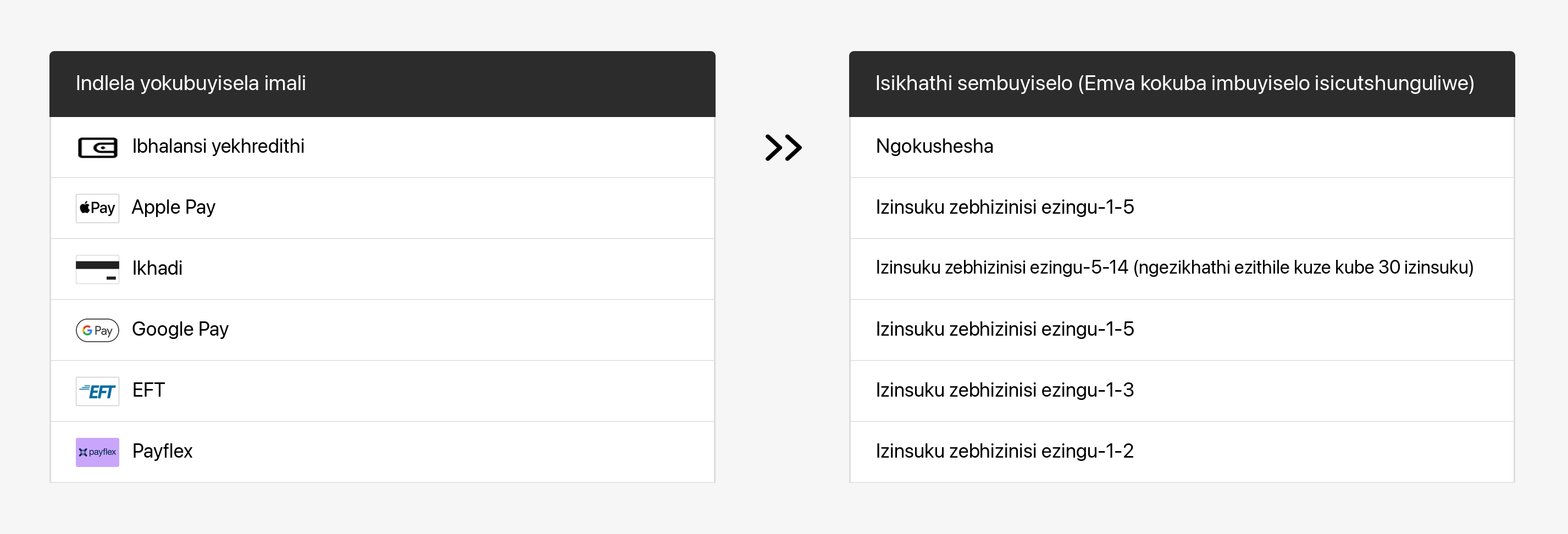
Task: Click the purple Payflex logo icon
Action: (x=97, y=452)
